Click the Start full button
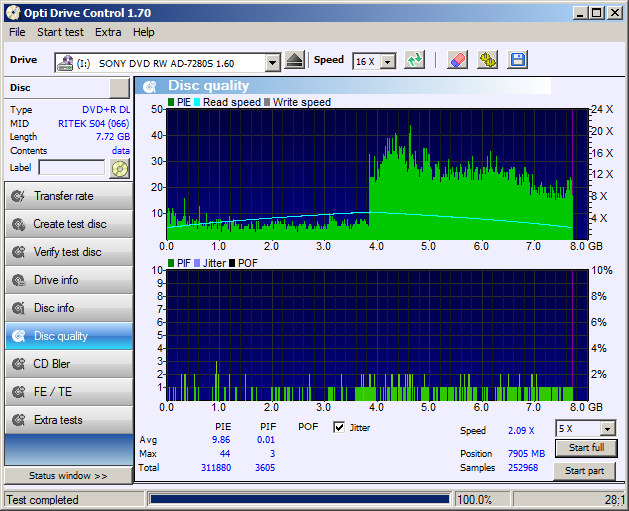 pyautogui.click(x=586, y=448)
